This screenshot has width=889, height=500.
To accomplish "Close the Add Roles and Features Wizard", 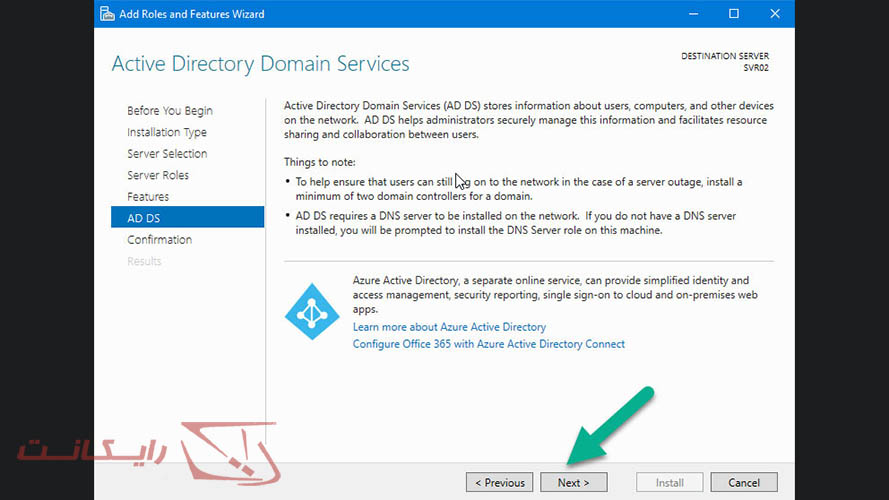I will (777, 14).
